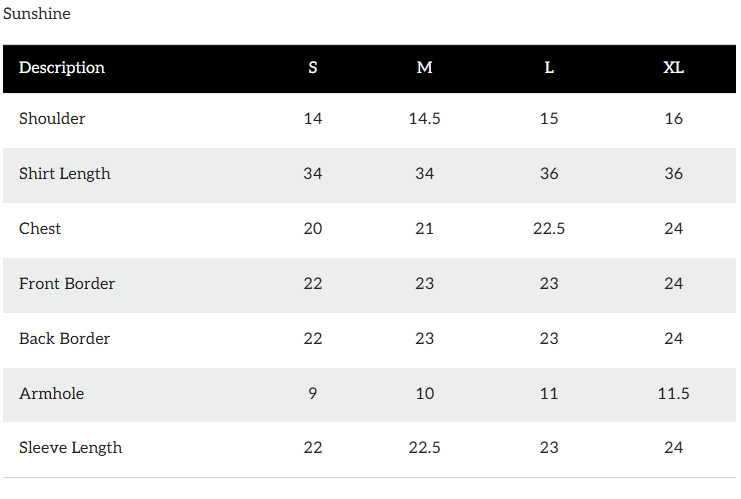
Task: Select the M size column header
Action: click(425, 68)
